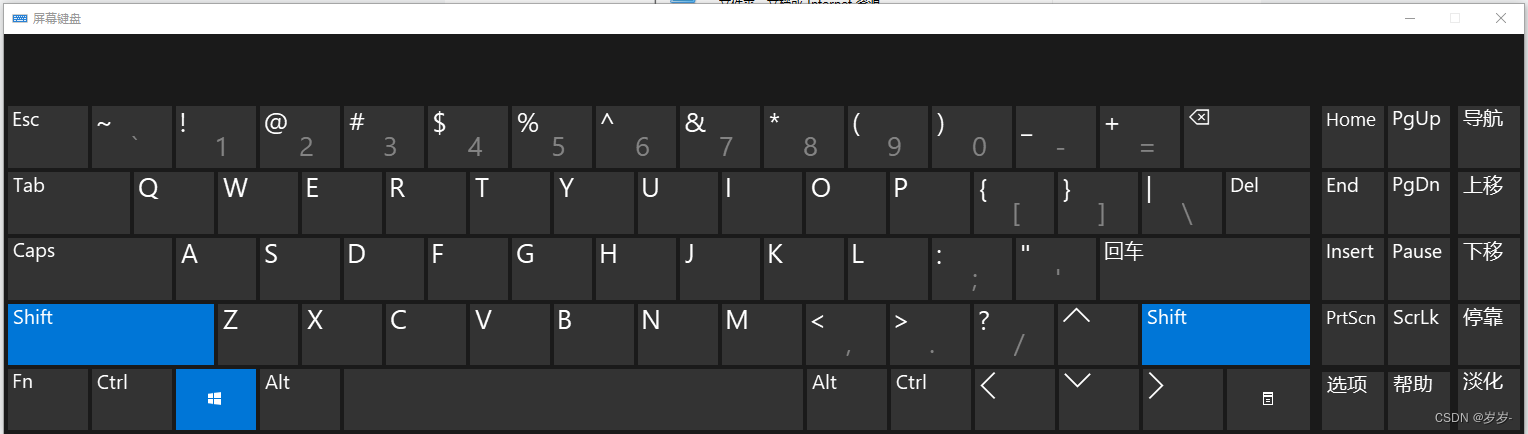Click the on-screen keyboard title icon
Screen dimensions: 1528x434
tap(20, 19)
